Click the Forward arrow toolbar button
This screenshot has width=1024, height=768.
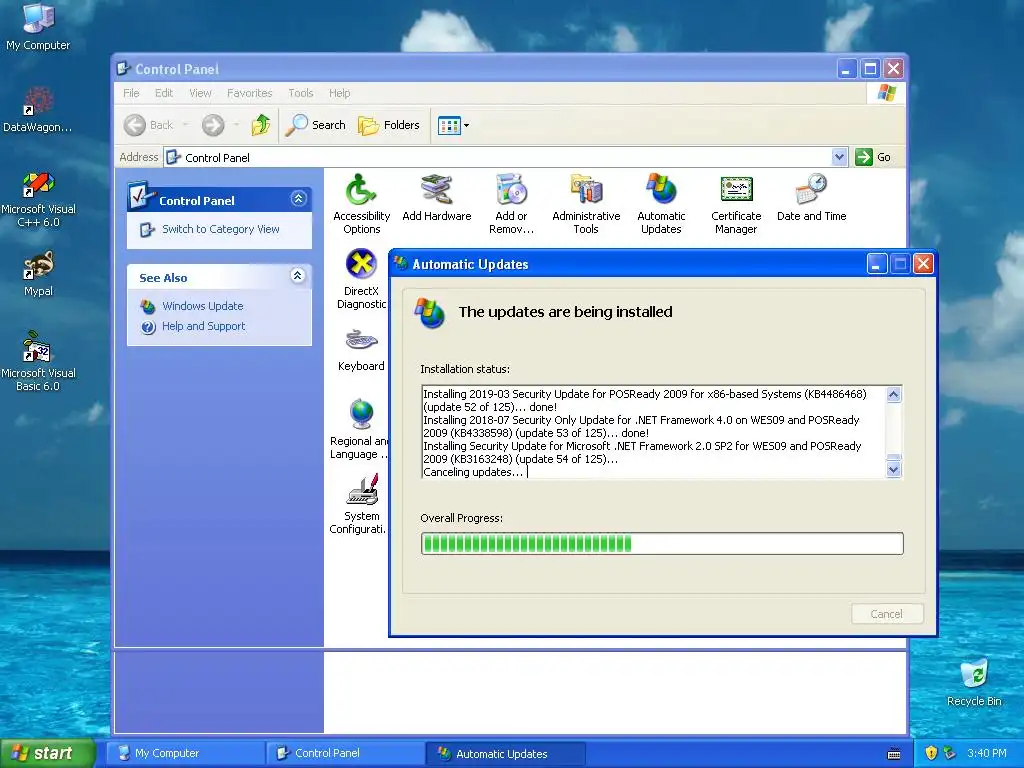(213, 124)
